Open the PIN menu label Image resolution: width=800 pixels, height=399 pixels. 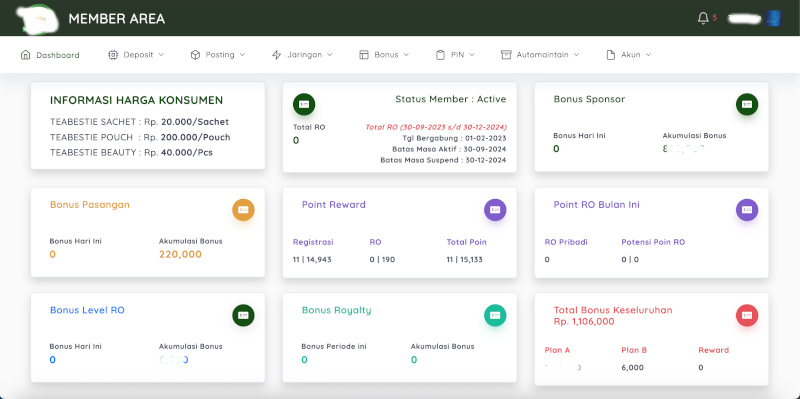click(x=458, y=55)
